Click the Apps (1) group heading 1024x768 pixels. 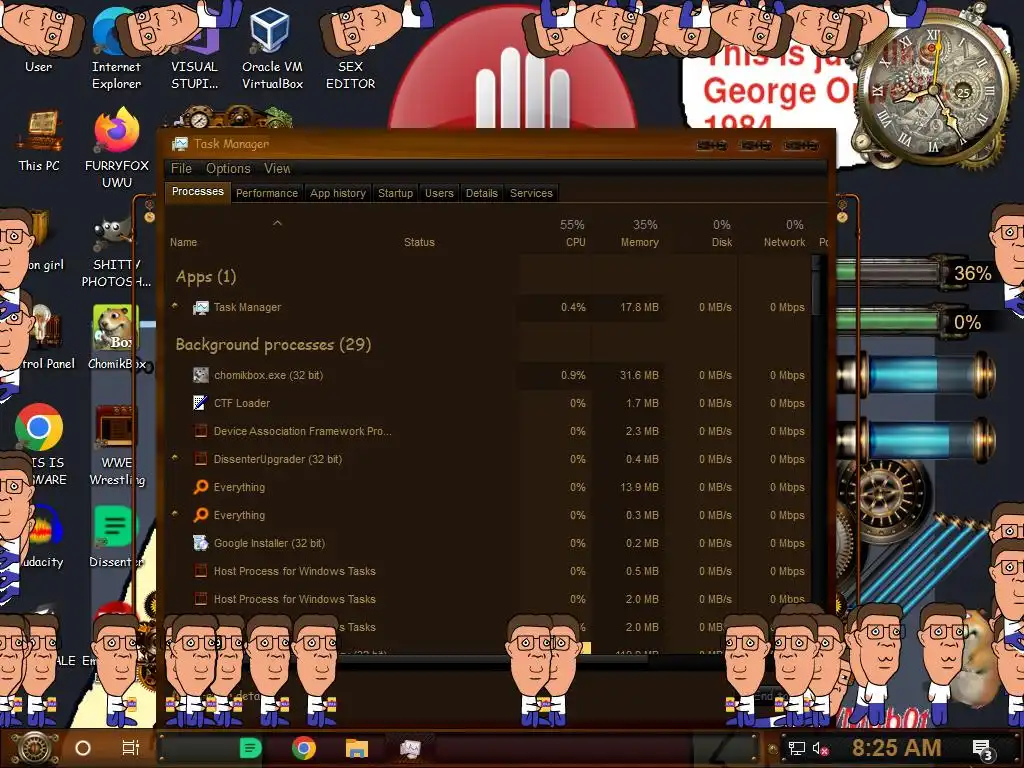point(206,276)
